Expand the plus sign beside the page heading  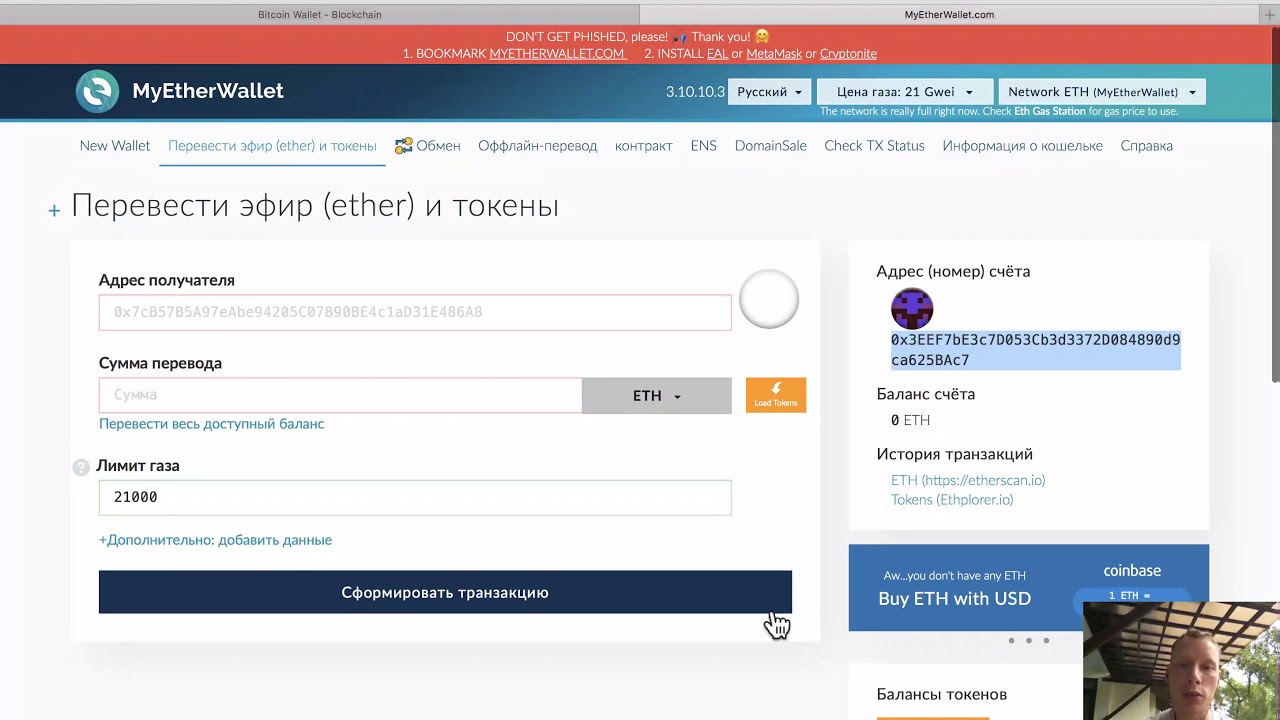coord(54,210)
